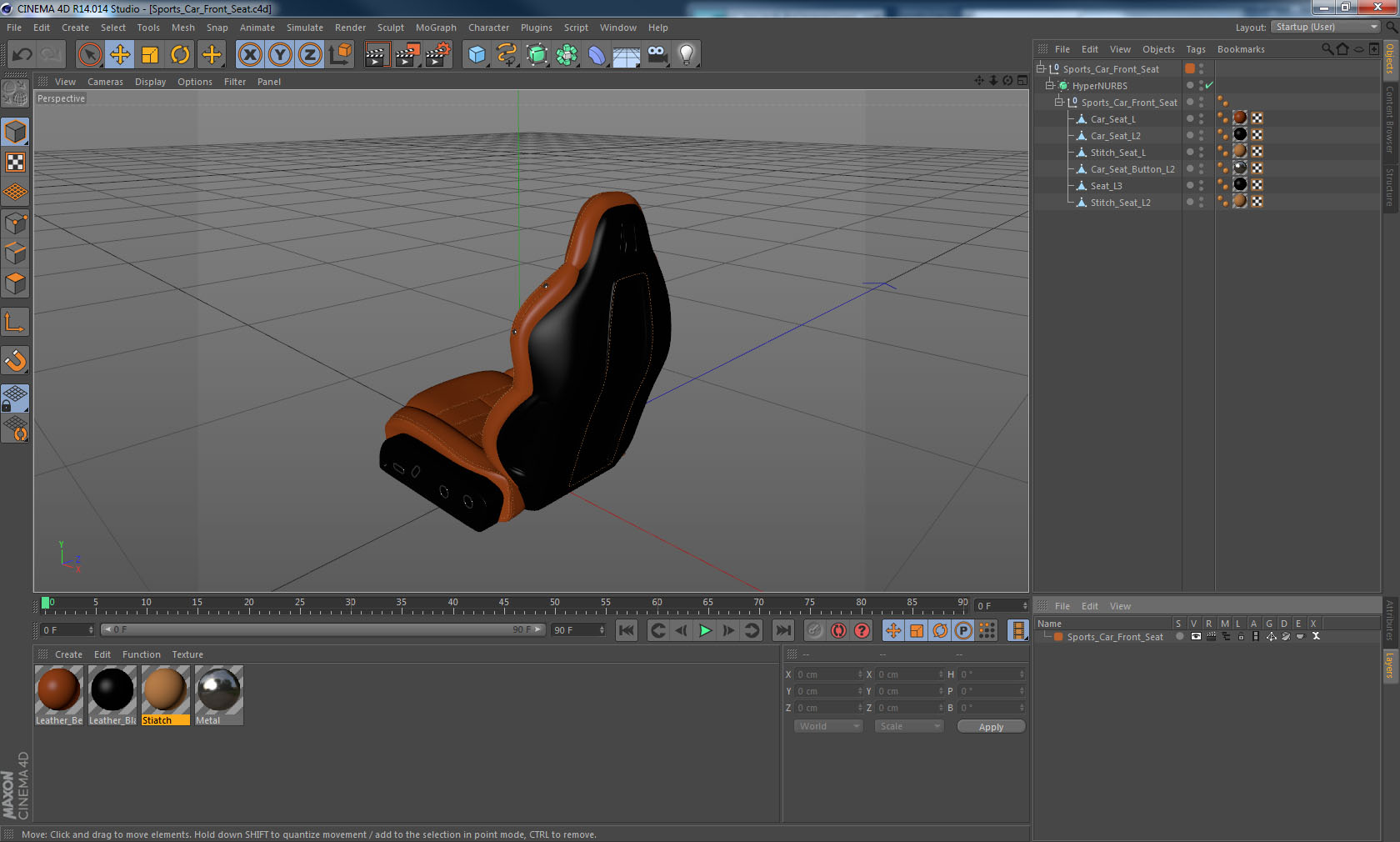Collapse the HyperNURBS tree node
This screenshot has width=1400, height=842.
point(1049,85)
